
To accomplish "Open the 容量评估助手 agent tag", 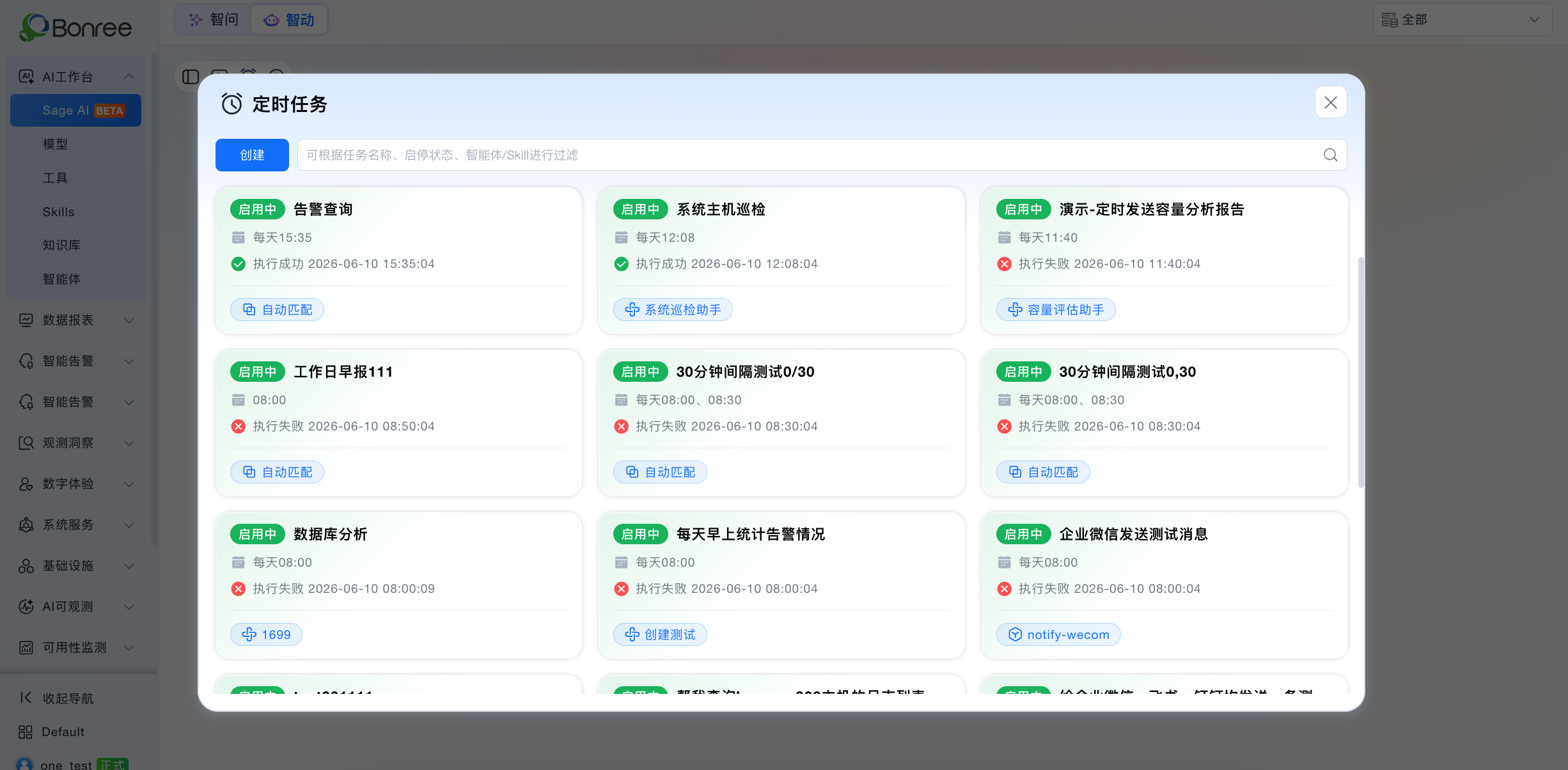I will click(x=1056, y=310).
